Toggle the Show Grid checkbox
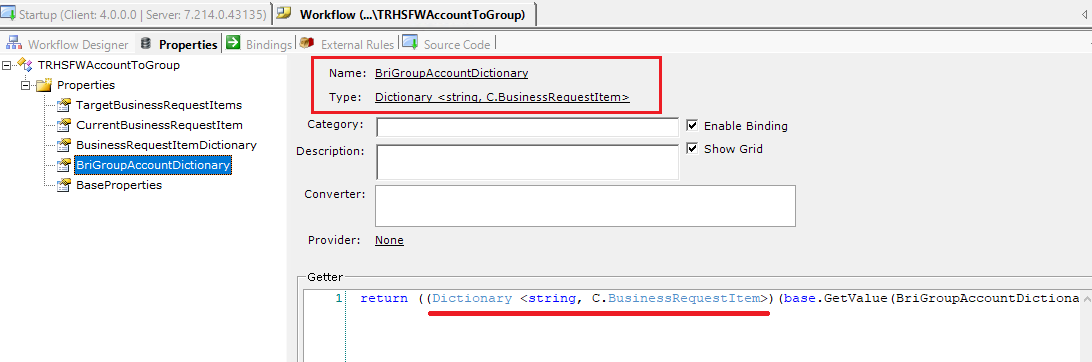 [692, 148]
